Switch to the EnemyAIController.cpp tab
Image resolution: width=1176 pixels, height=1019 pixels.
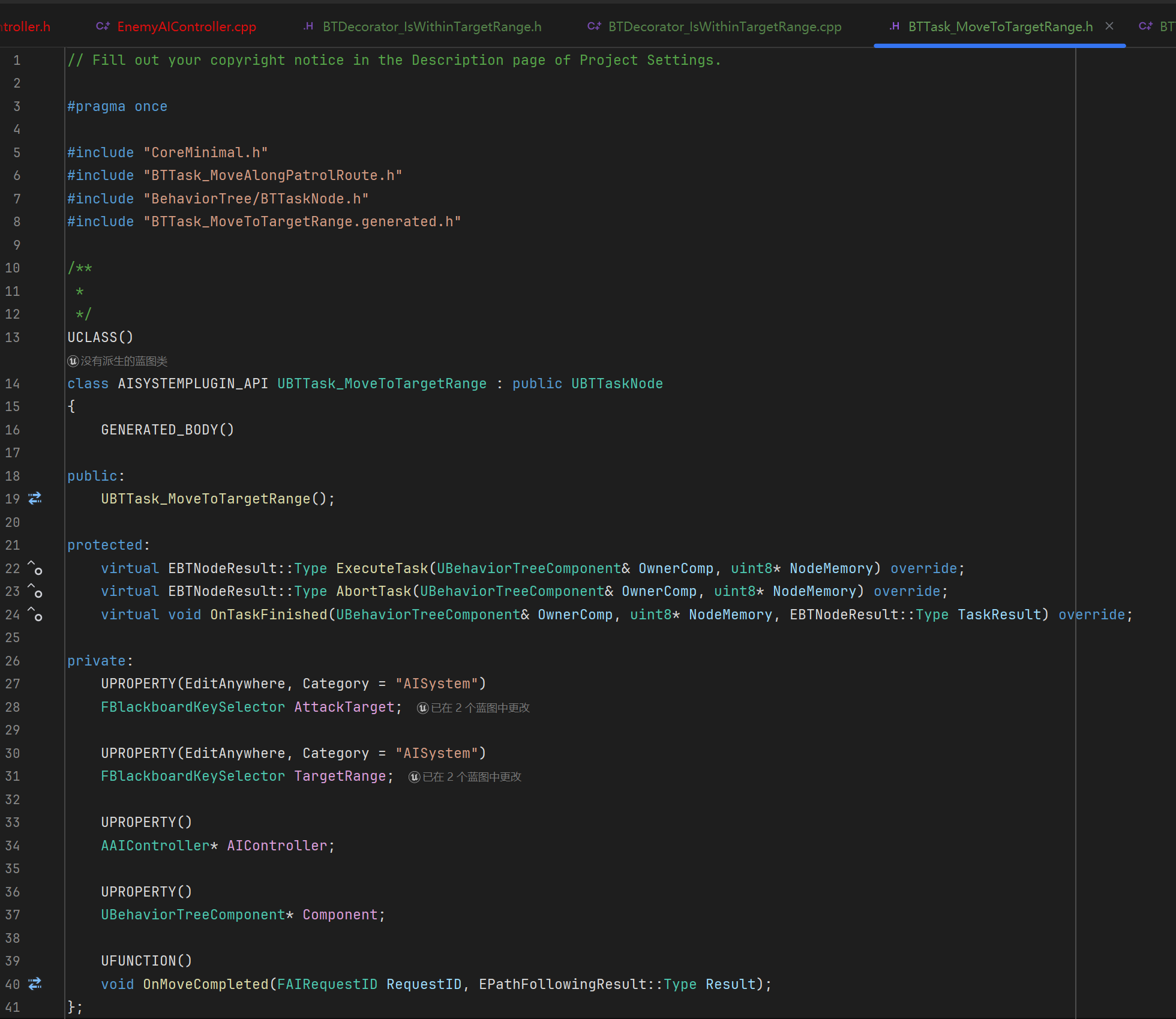pos(186,27)
